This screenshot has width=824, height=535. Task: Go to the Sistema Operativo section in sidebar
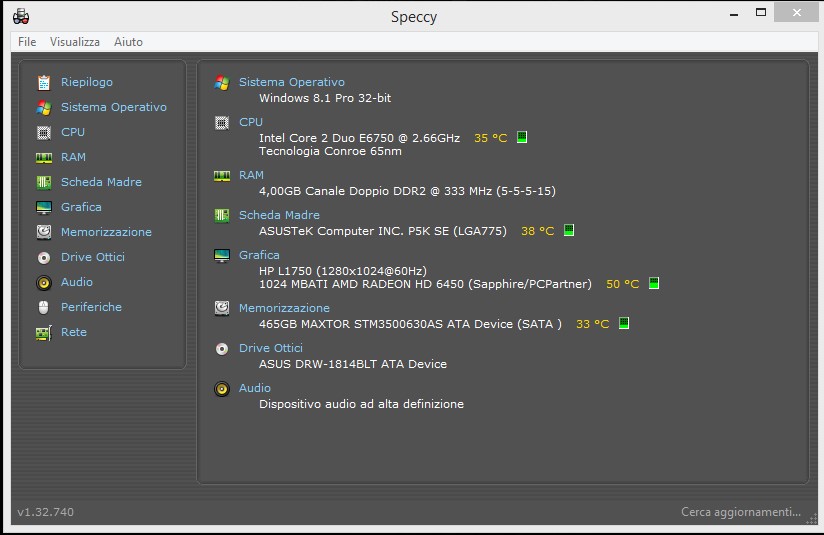pos(114,107)
